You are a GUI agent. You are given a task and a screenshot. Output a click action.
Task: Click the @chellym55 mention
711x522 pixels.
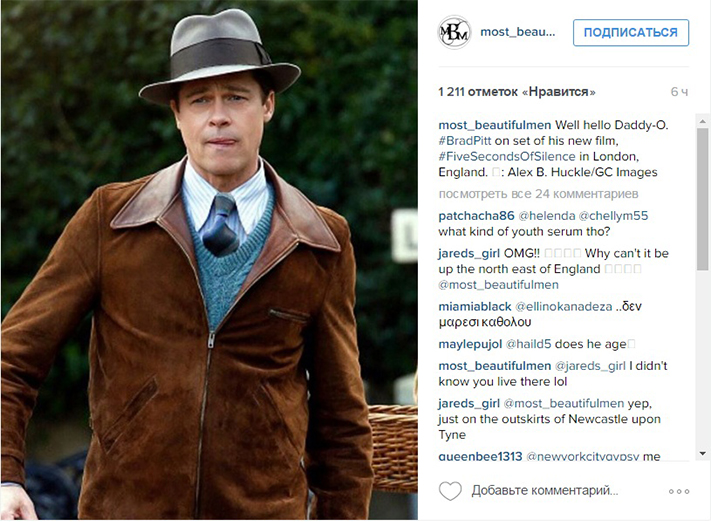[x=613, y=215]
